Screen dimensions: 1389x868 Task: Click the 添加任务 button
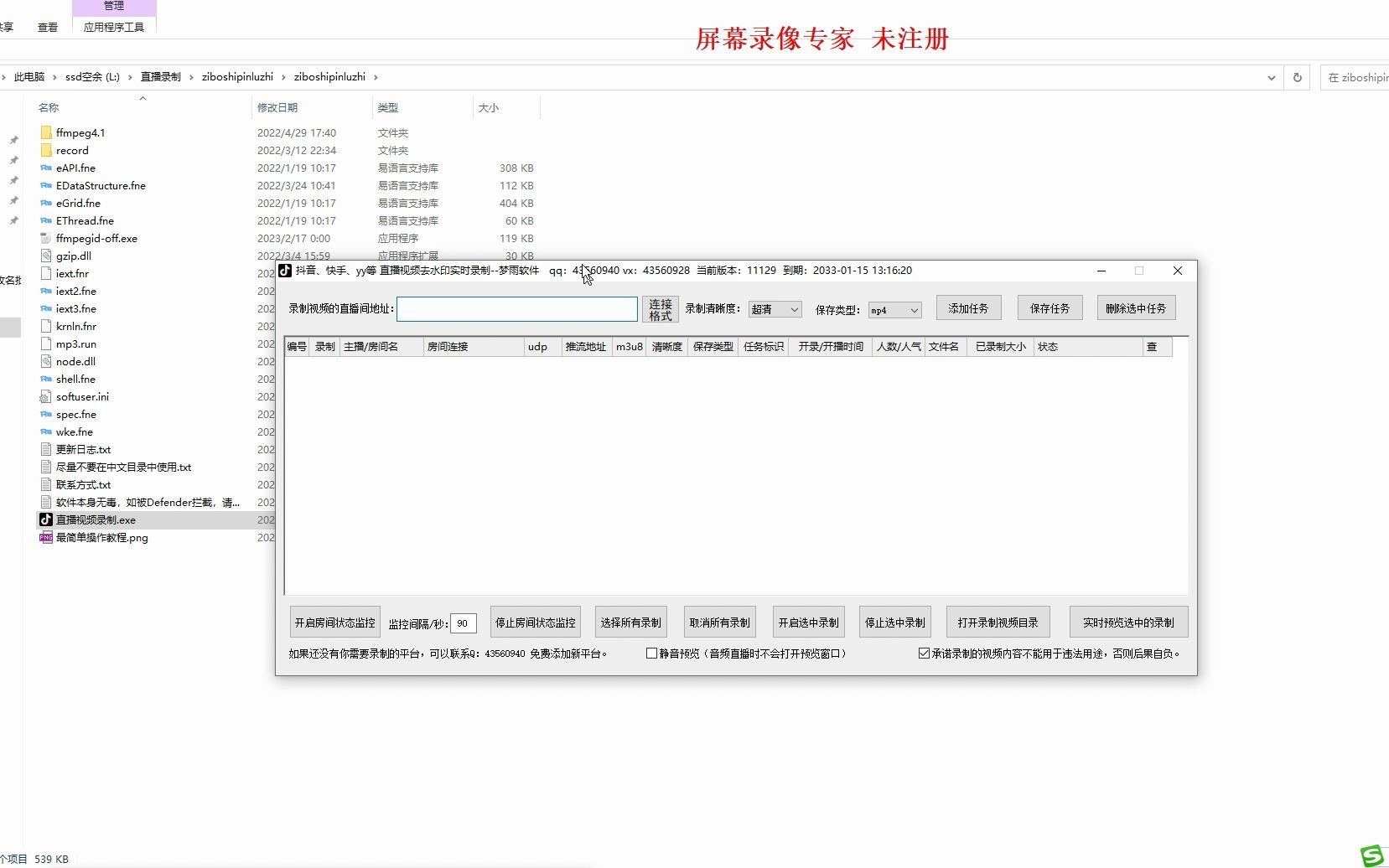pyautogui.click(x=968, y=308)
